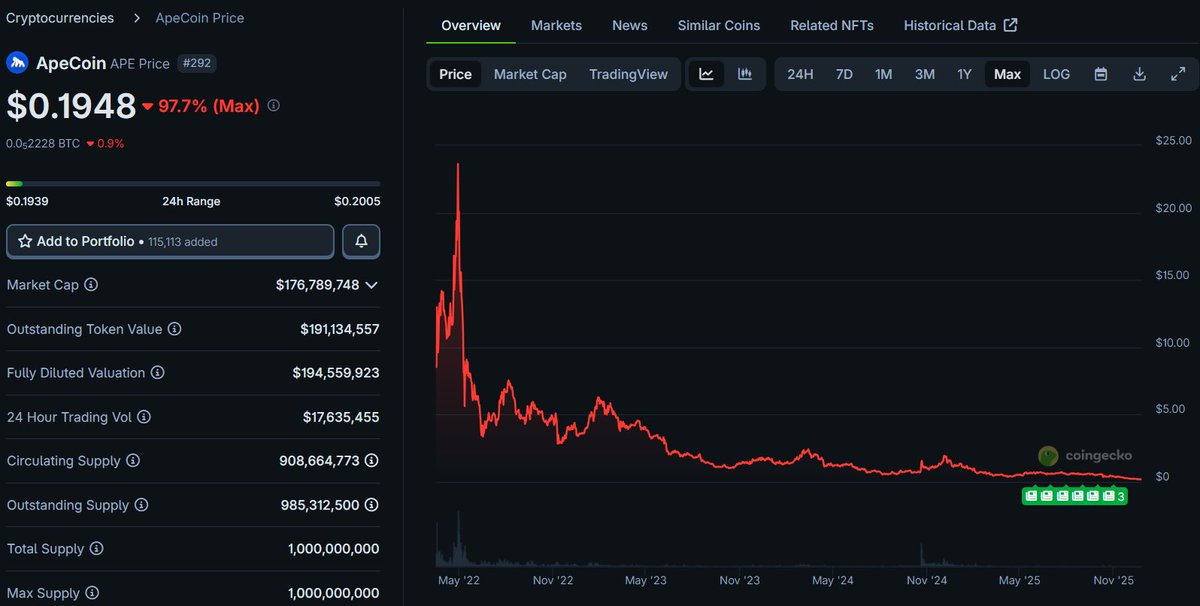Show Circulating Supply label info icon
The width and height of the screenshot is (1200, 606).
click(x=133, y=461)
